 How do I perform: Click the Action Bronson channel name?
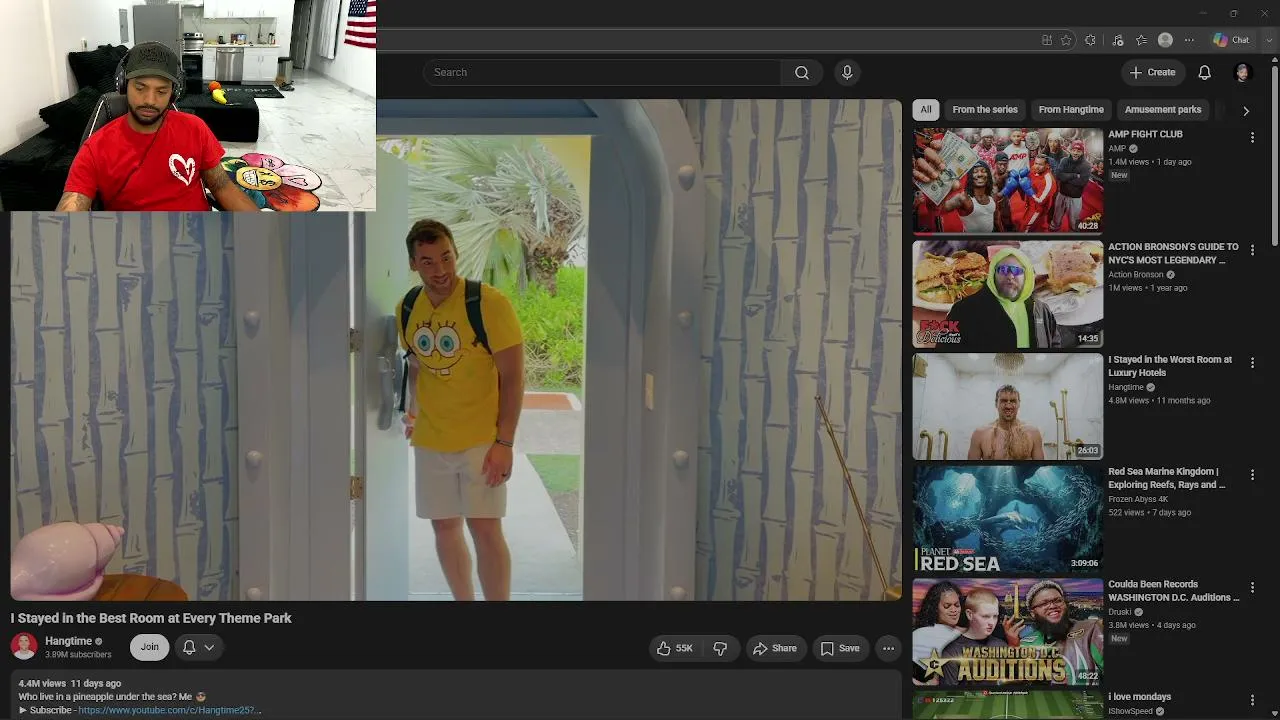pyautogui.click(x=1136, y=275)
